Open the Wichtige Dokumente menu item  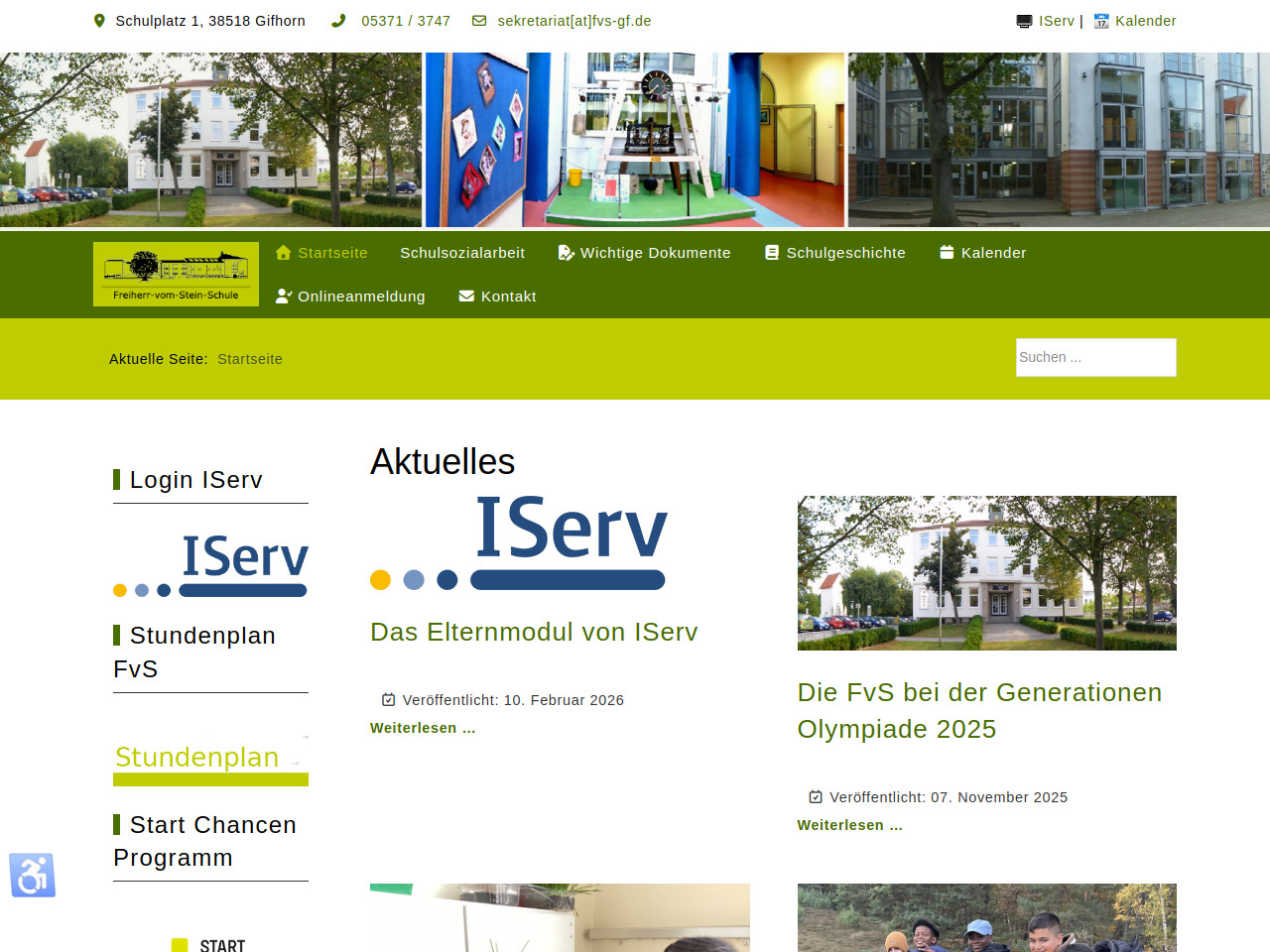[x=655, y=253]
